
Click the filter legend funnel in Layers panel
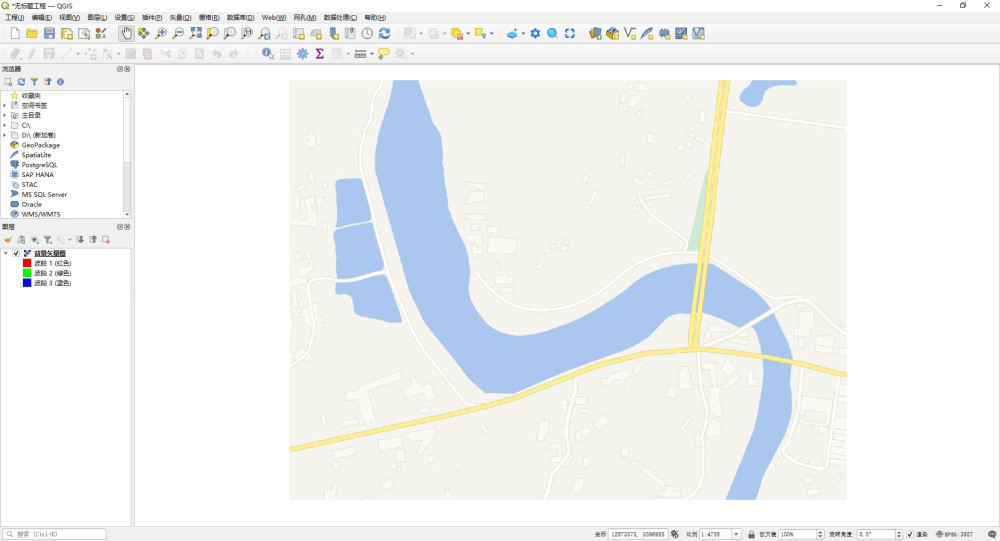48,240
